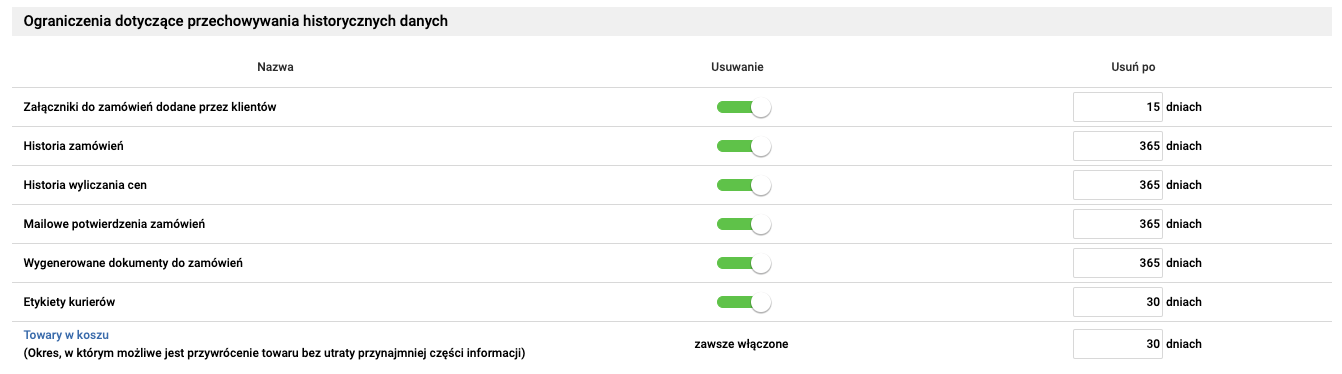Screen dimensions: 1342x374
Task: Disable deletion of Historia zamówień
Action: 744,146
